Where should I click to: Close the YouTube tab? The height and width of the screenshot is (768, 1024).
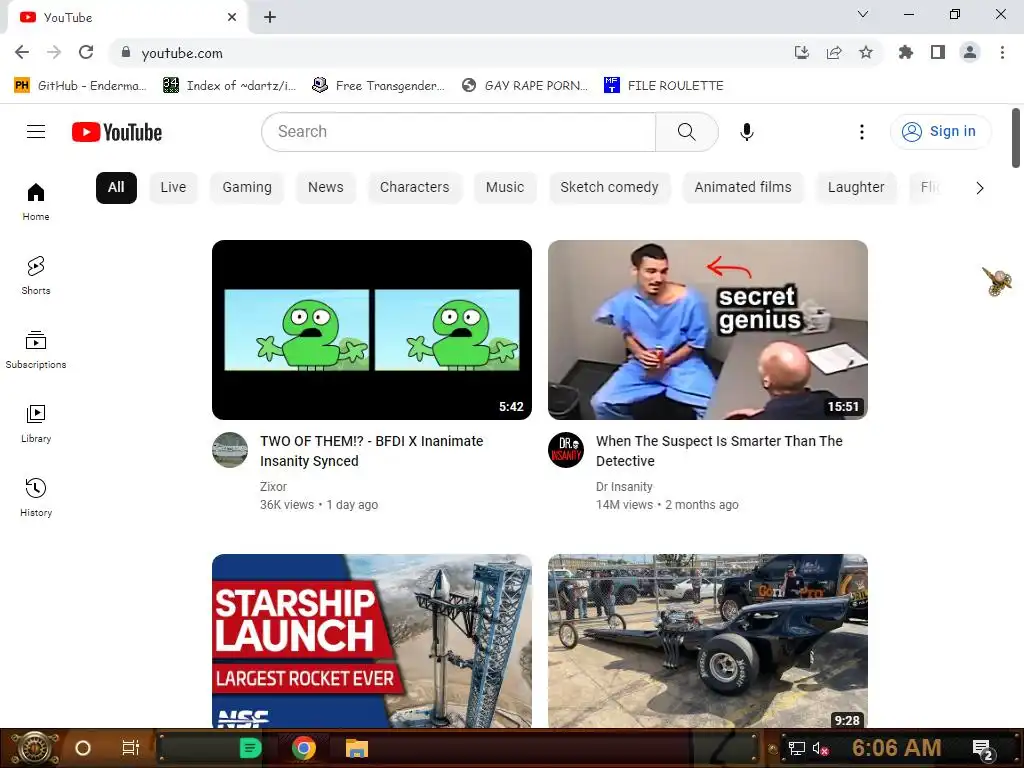(232, 17)
